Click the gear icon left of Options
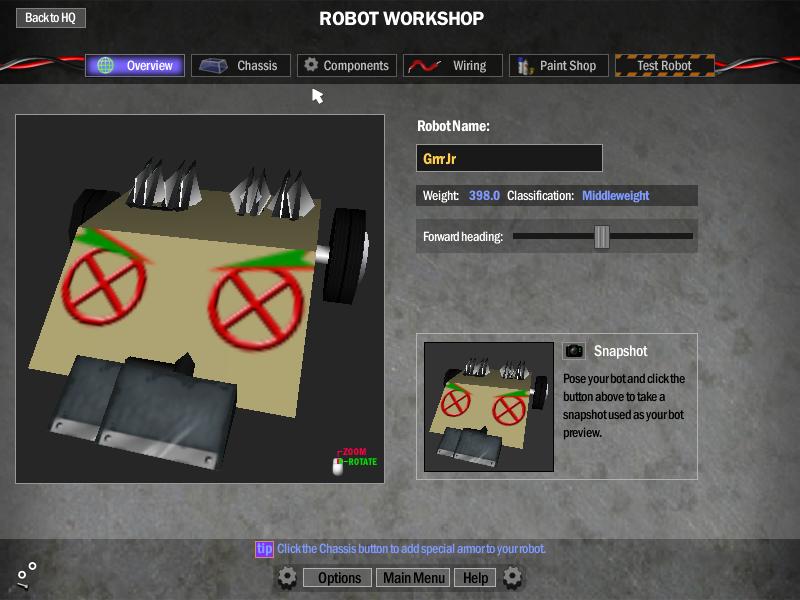This screenshot has height=600, width=800. [x=287, y=577]
